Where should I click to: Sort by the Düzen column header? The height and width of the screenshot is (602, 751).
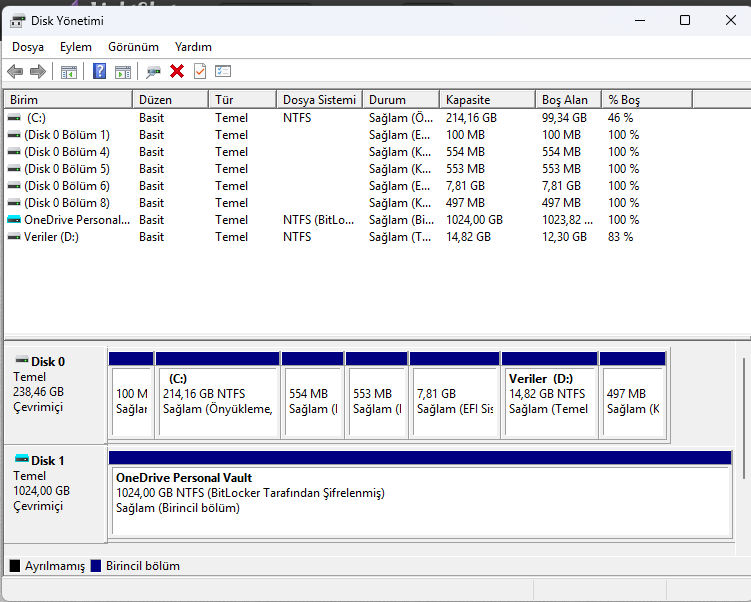[x=171, y=100]
